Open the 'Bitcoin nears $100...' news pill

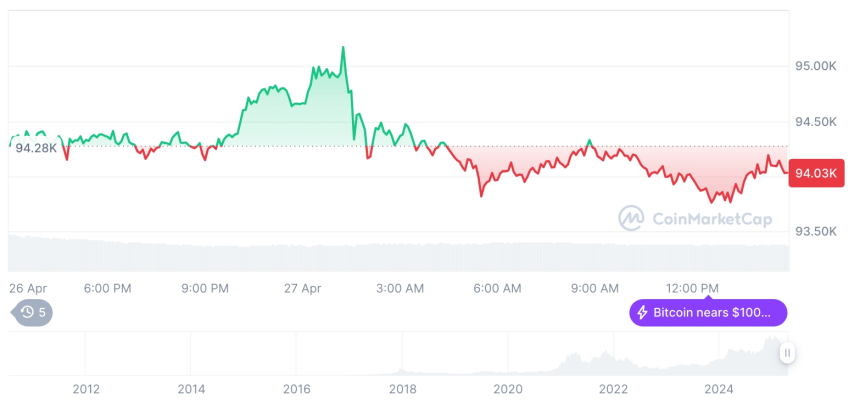pos(708,313)
